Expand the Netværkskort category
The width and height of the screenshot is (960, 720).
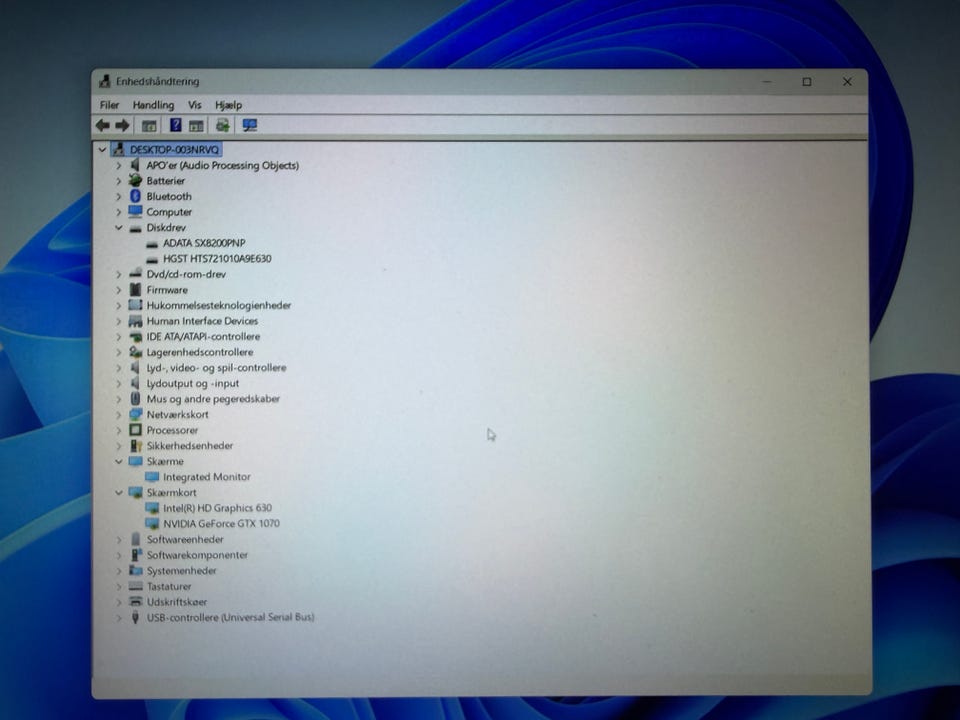click(x=119, y=414)
